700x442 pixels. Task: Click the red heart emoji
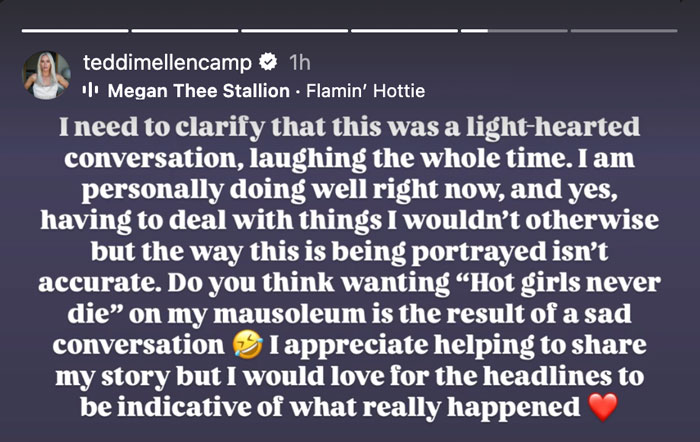[603, 407]
